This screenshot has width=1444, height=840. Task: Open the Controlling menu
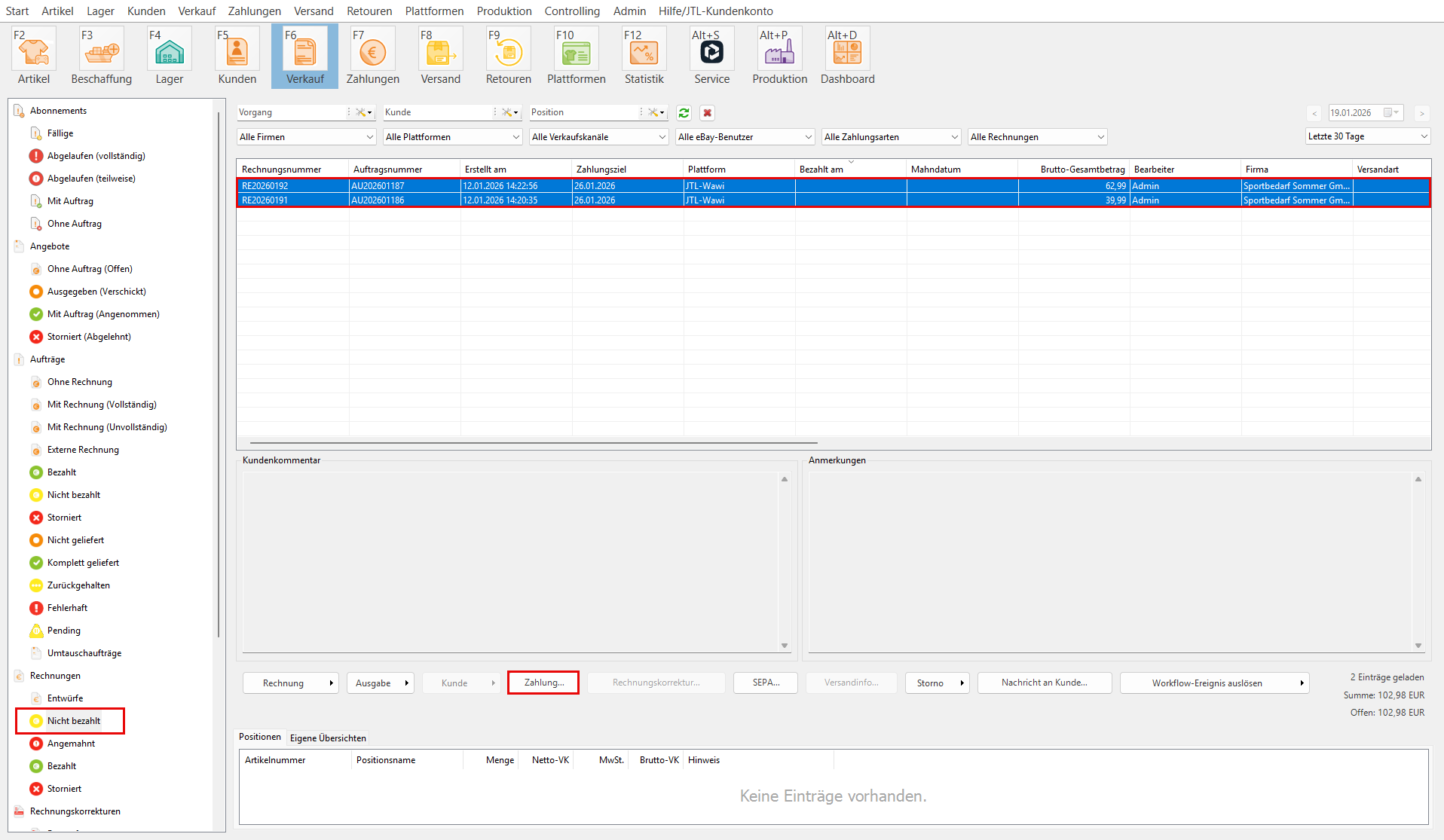point(572,11)
